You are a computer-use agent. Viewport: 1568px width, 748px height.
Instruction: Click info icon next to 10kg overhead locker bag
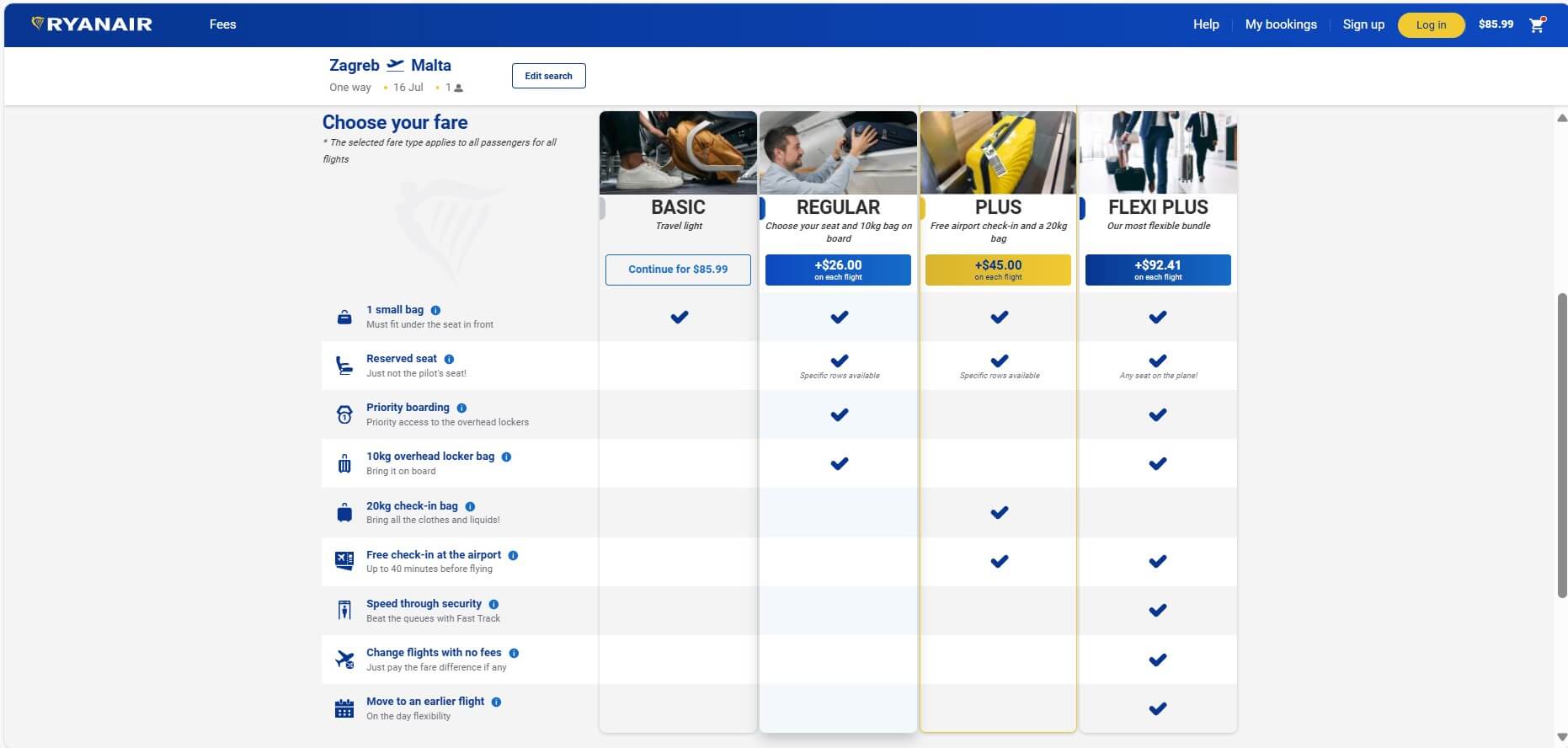tap(506, 457)
